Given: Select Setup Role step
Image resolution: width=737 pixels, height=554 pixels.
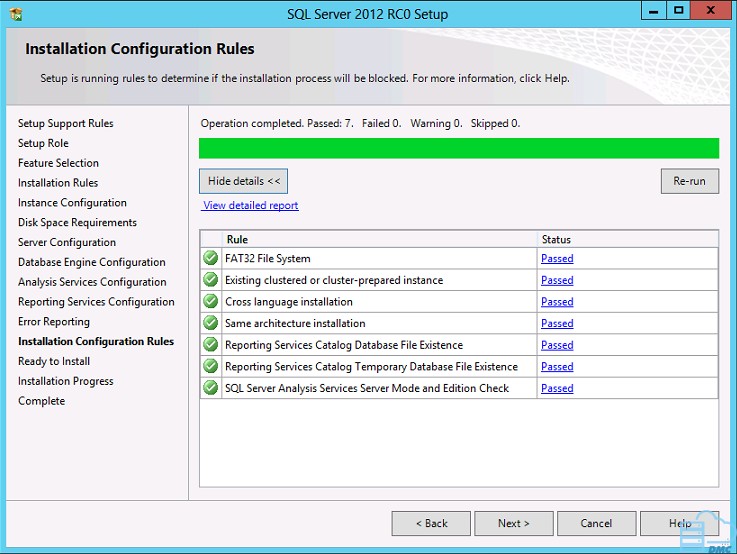Looking at the screenshot, I should [43, 143].
